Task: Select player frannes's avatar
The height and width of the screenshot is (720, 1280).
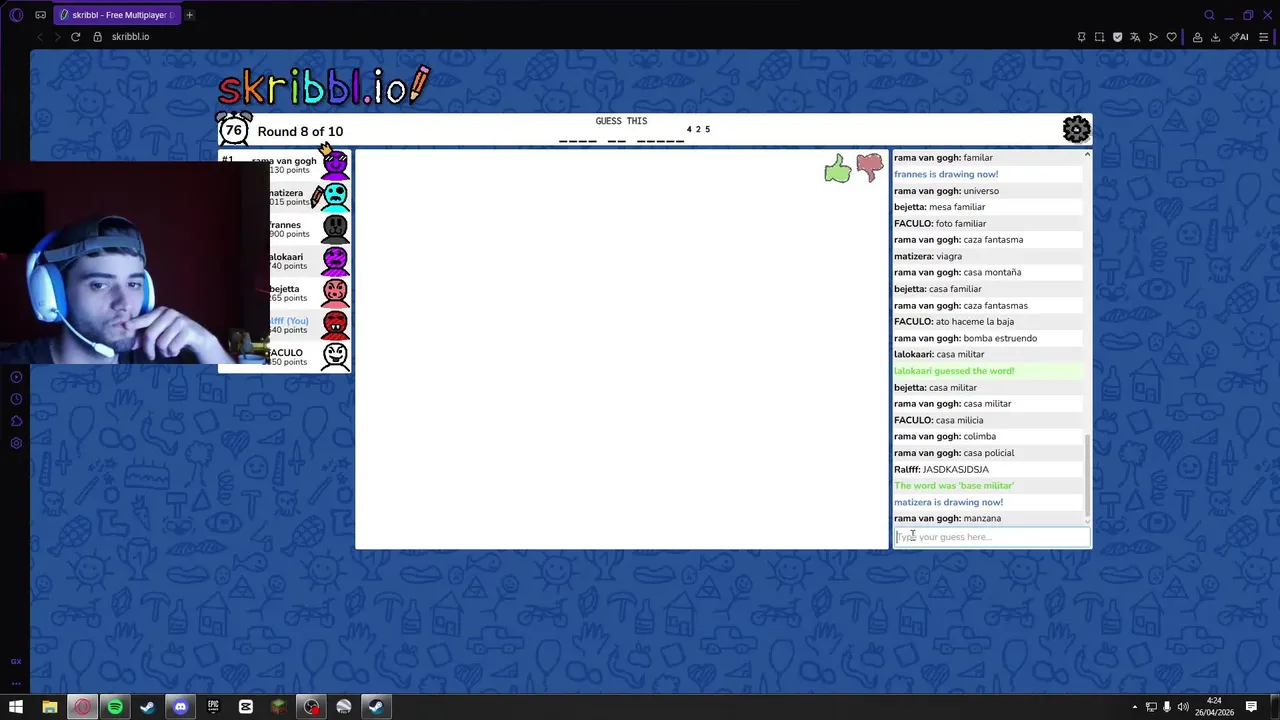Action: (x=335, y=229)
